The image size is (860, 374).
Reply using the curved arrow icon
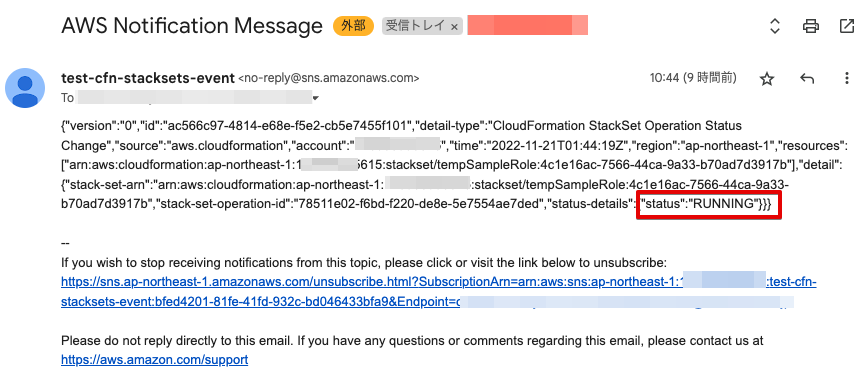pyautogui.click(x=807, y=79)
